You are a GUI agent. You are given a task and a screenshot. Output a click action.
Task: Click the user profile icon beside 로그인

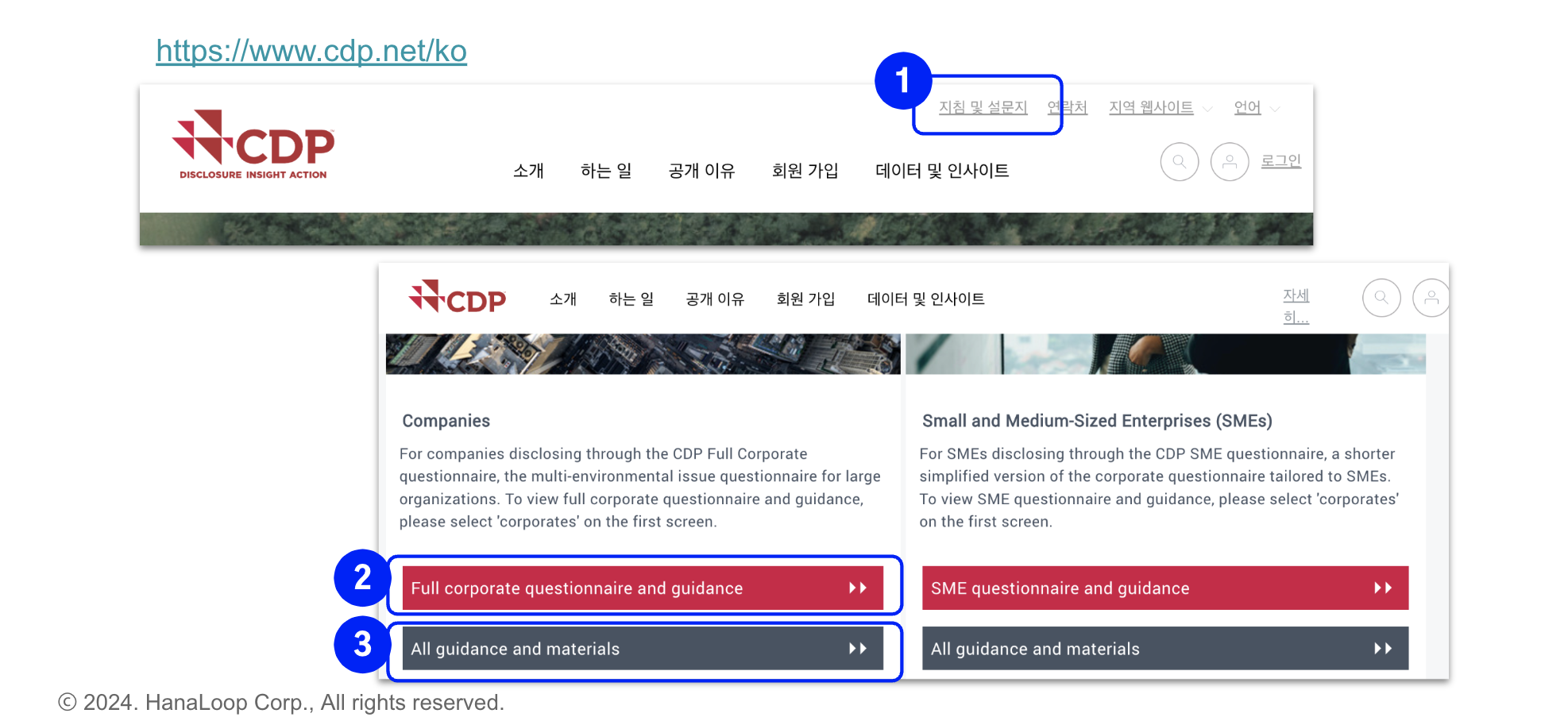pyautogui.click(x=1230, y=162)
